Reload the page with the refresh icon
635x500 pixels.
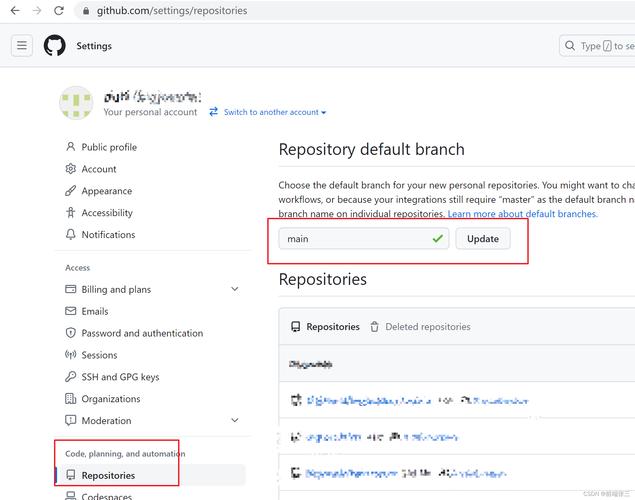[59, 11]
